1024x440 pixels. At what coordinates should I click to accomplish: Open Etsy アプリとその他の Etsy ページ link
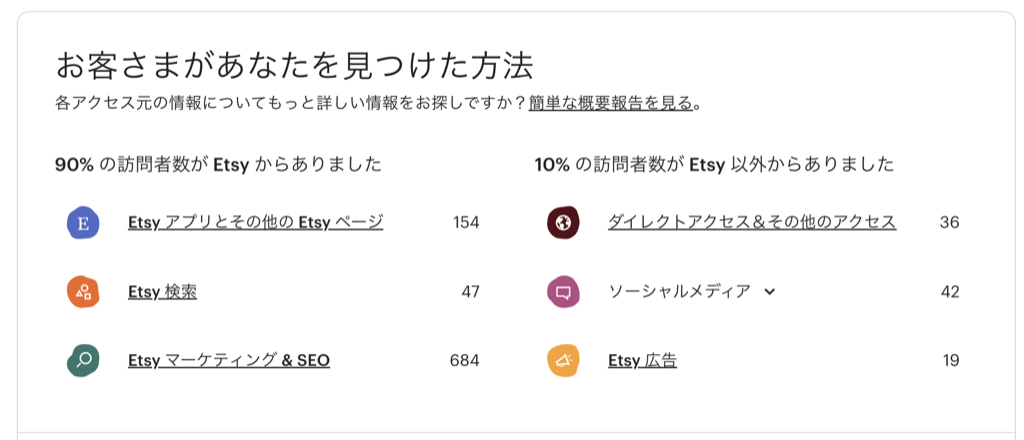click(x=255, y=222)
